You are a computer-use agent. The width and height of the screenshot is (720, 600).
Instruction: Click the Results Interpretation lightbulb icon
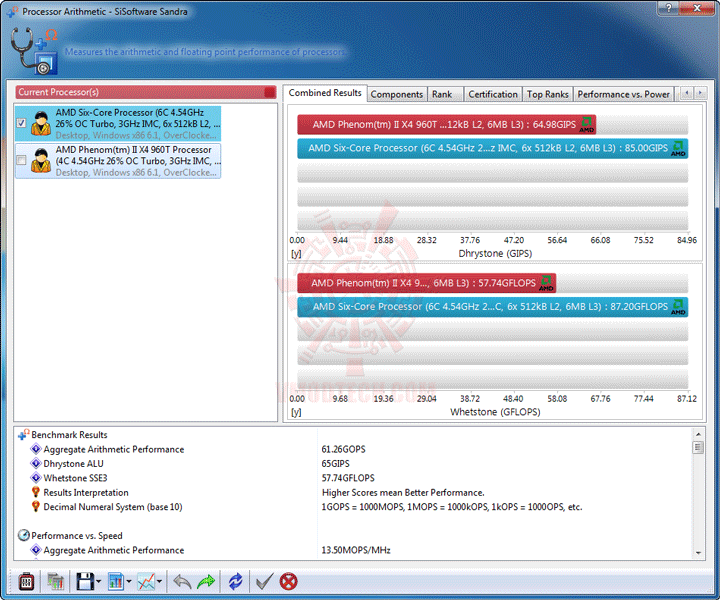(35, 492)
